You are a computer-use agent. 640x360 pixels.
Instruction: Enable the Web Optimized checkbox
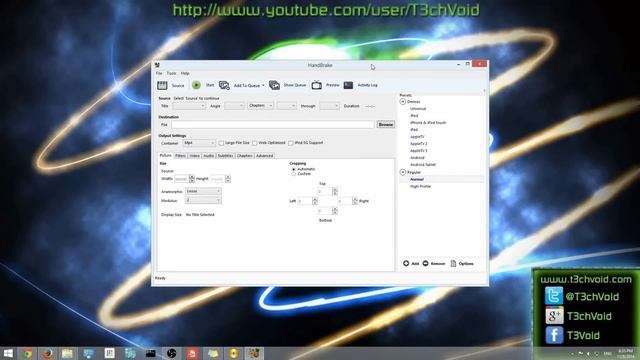pos(255,143)
